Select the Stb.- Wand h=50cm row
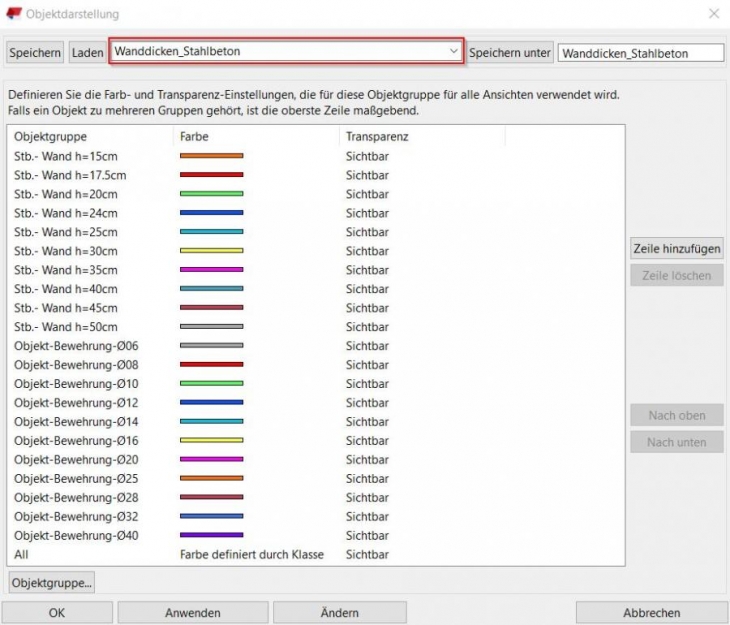The height and width of the screenshot is (625, 730). point(65,327)
